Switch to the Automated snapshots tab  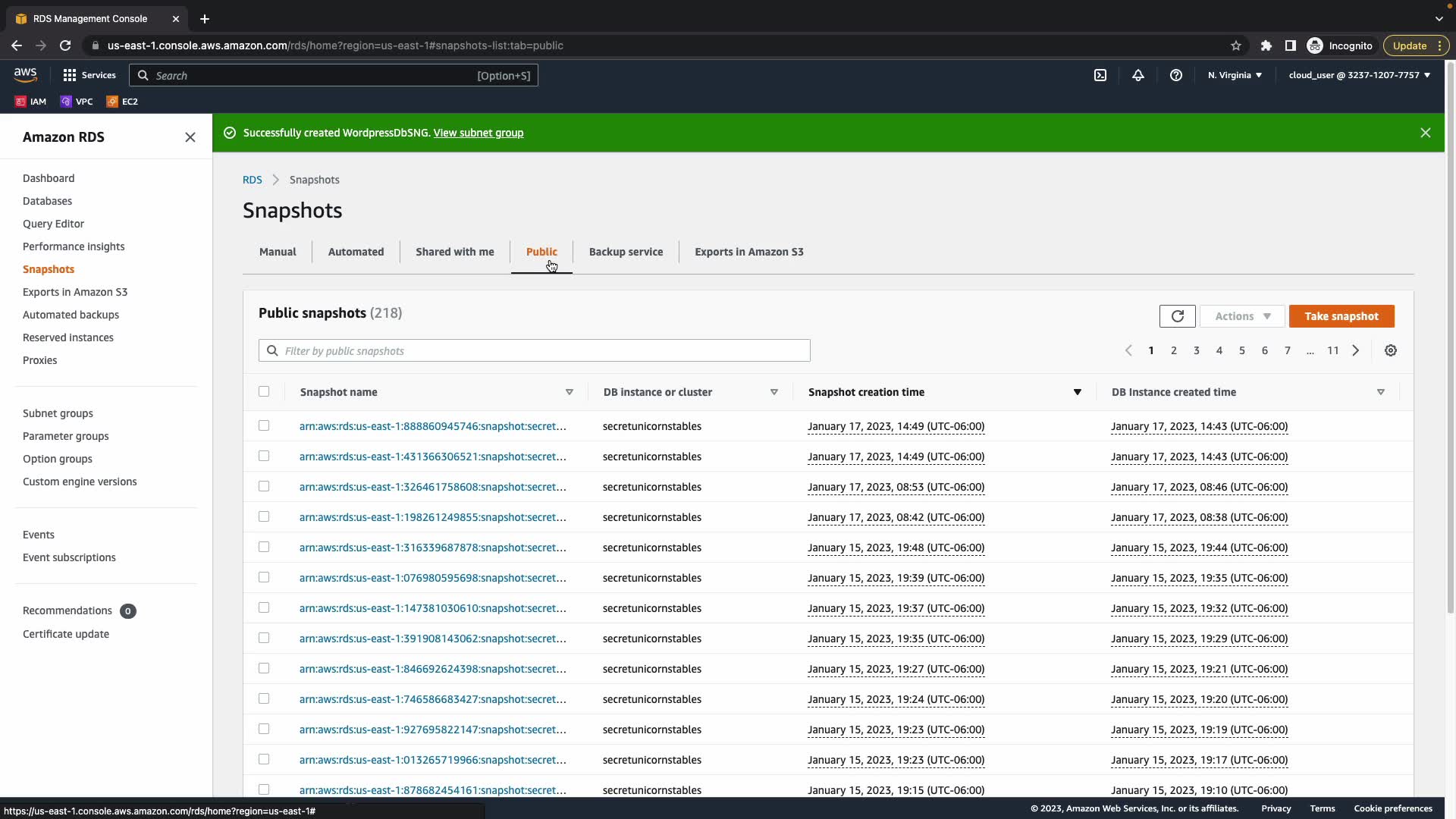coord(356,252)
